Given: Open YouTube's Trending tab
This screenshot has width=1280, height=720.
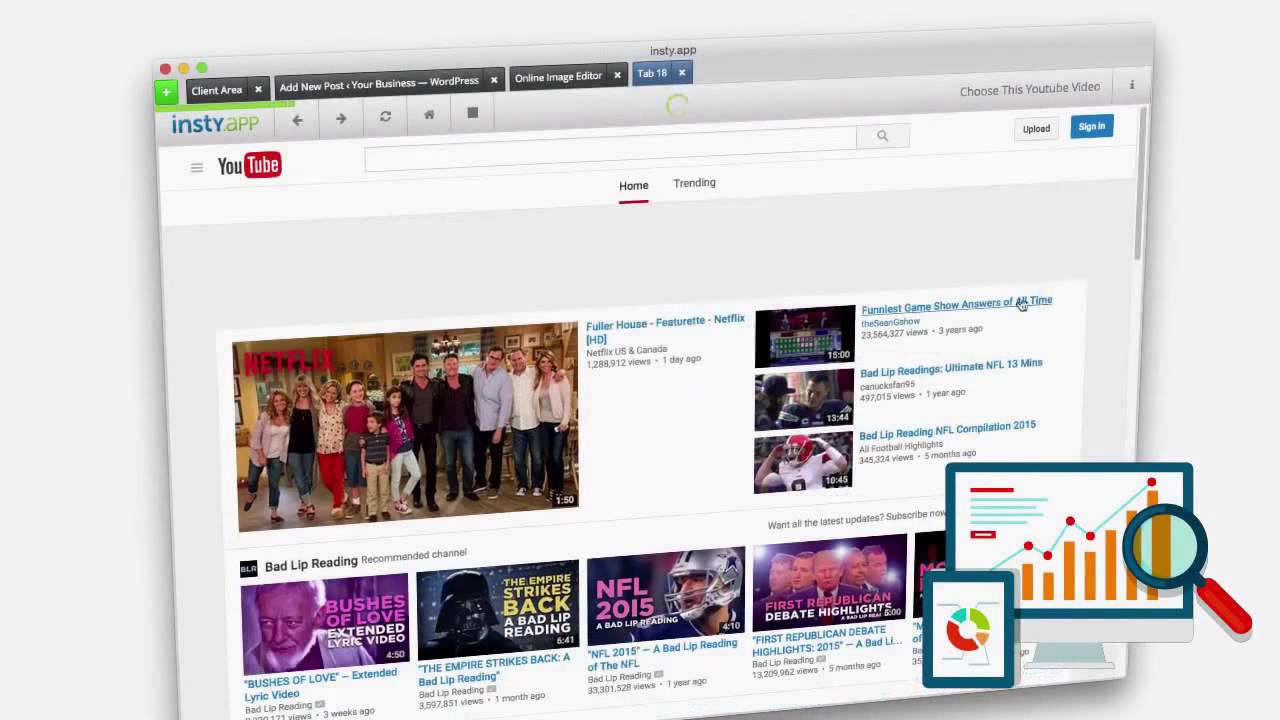Looking at the screenshot, I should pos(694,183).
